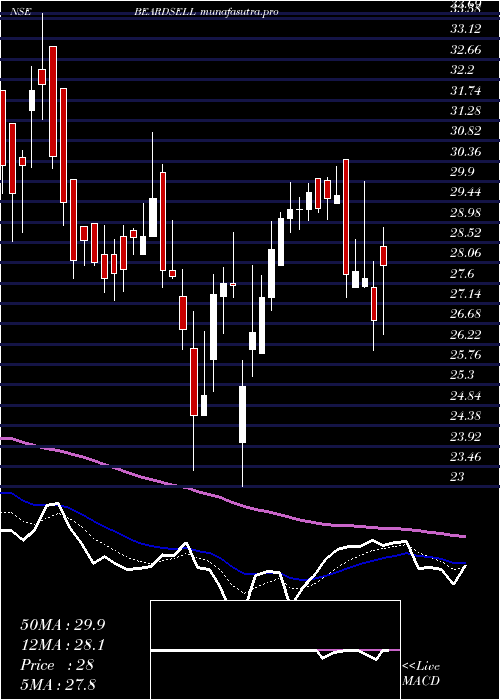This screenshot has height=700, width=500.
Task: Select the 27.14 price axis label
Action: [x=466, y=294]
